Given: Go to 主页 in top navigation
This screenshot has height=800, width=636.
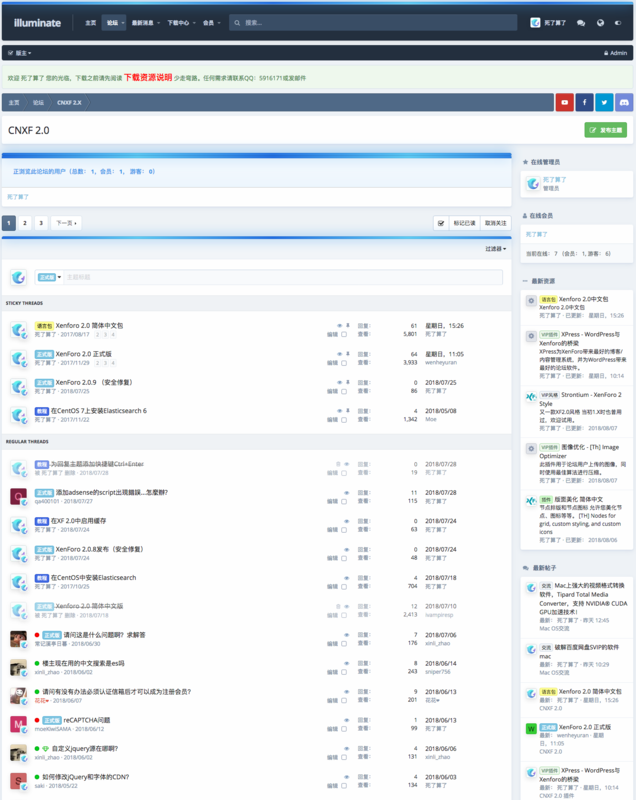Looking at the screenshot, I should 91,23.
